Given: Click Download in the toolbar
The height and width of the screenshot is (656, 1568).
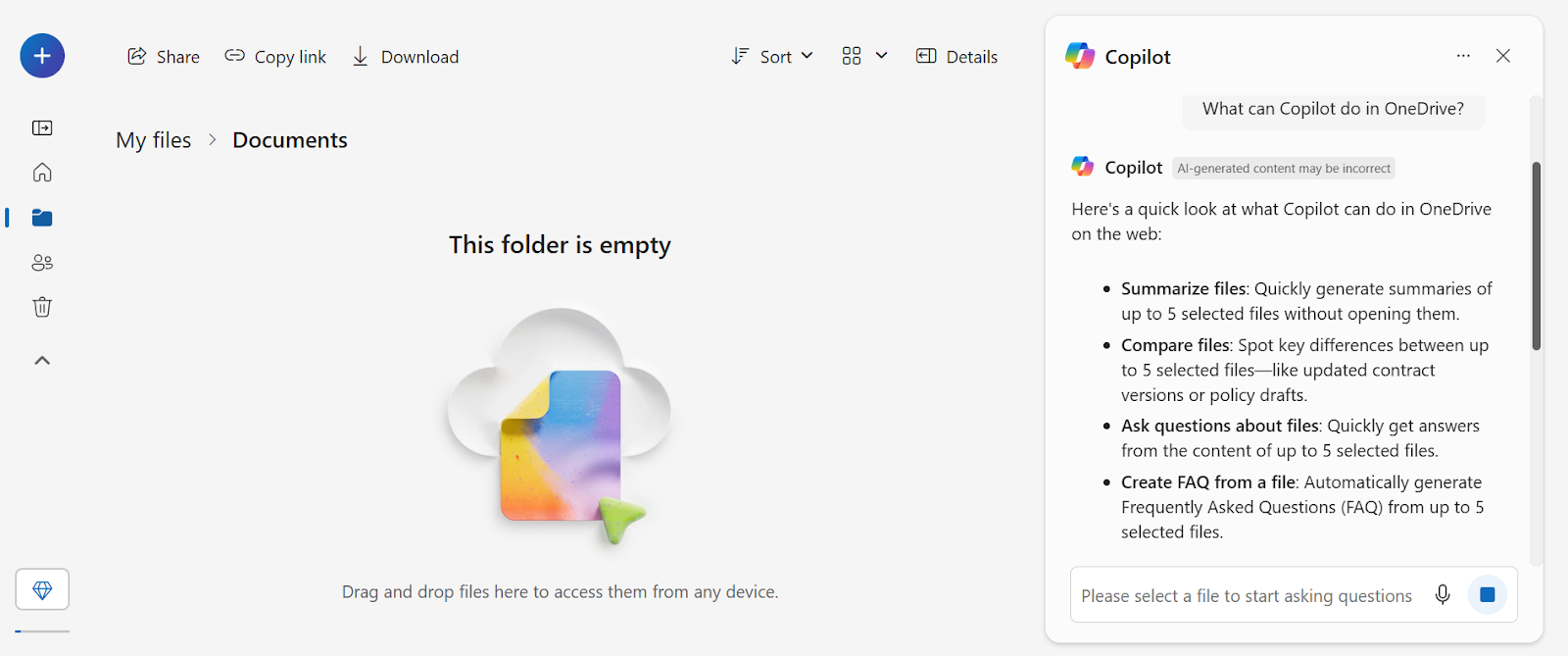Looking at the screenshot, I should pos(405,57).
